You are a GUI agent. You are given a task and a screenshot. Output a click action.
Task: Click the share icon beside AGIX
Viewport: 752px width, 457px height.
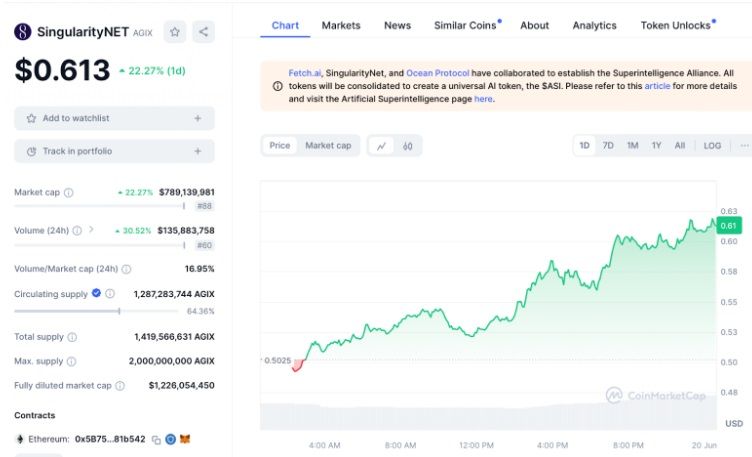(203, 32)
